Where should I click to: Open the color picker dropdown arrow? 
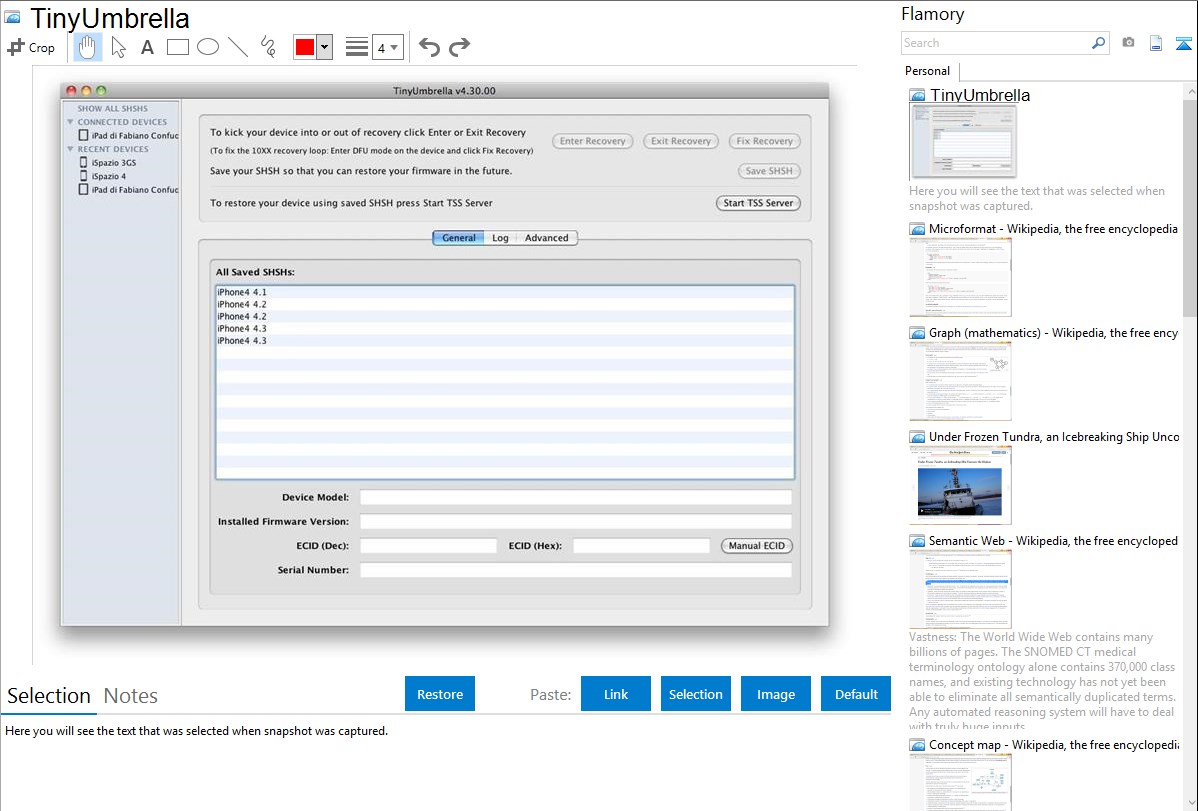point(324,47)
